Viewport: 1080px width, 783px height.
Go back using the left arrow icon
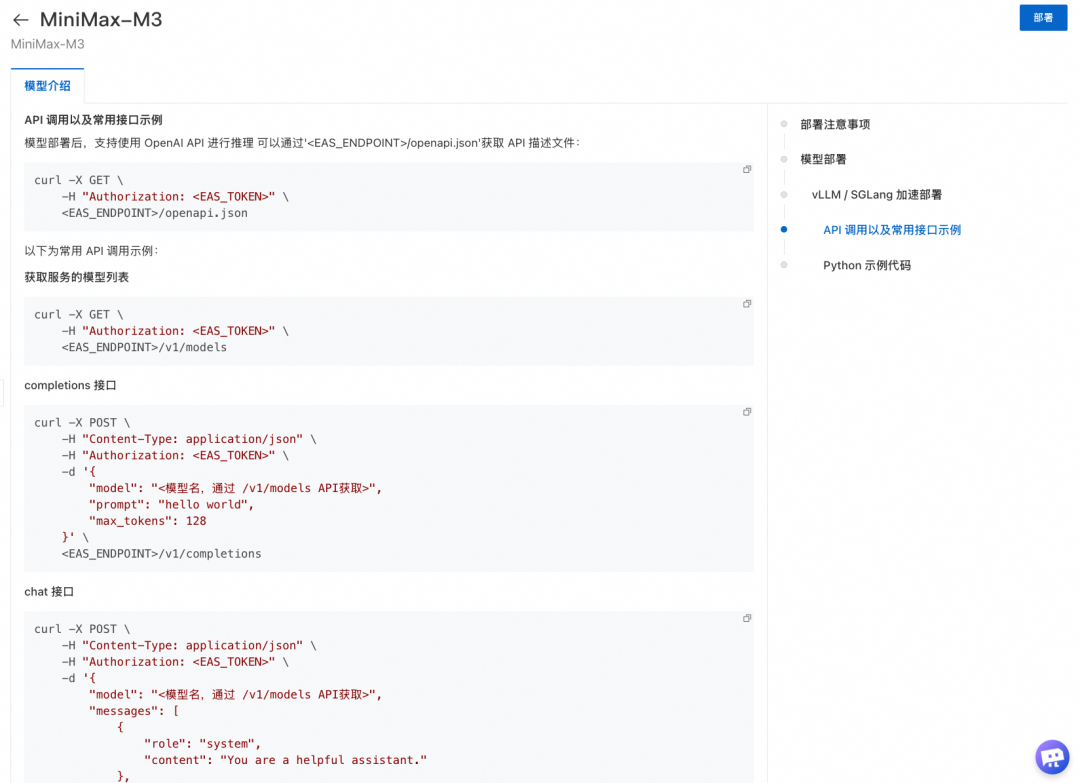point(21,20)
